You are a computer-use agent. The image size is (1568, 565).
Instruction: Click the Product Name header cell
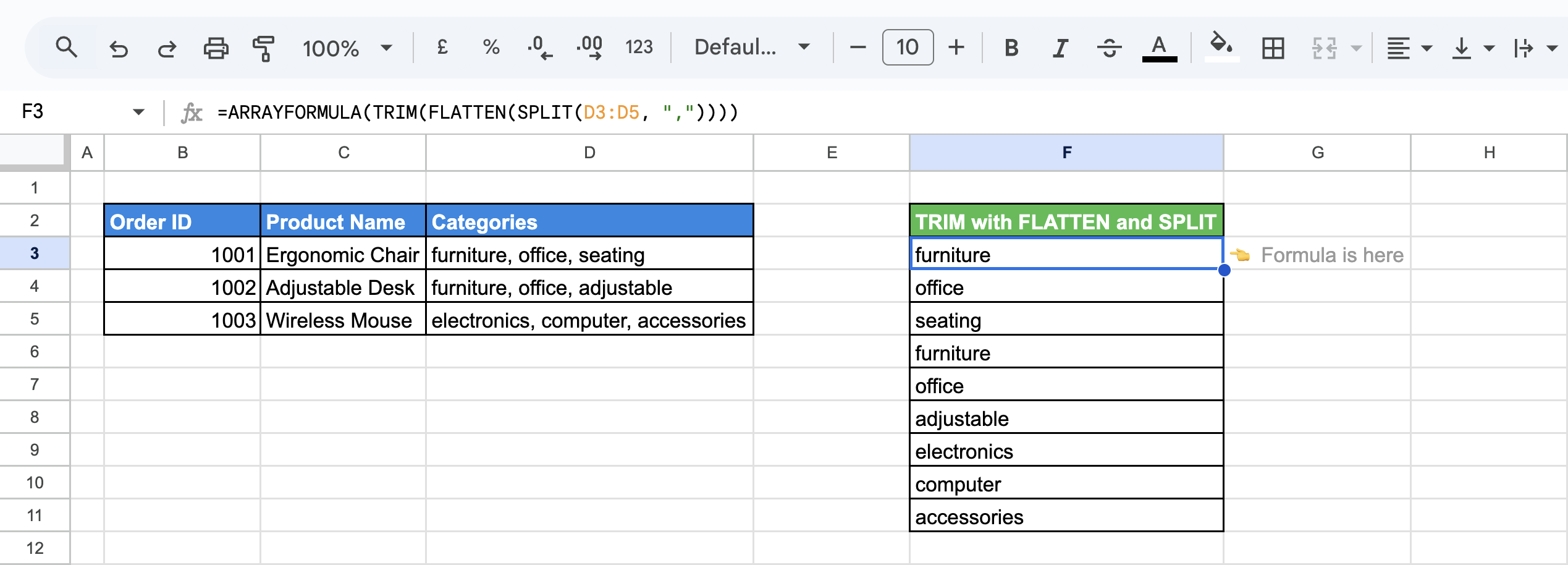point(344,221)
